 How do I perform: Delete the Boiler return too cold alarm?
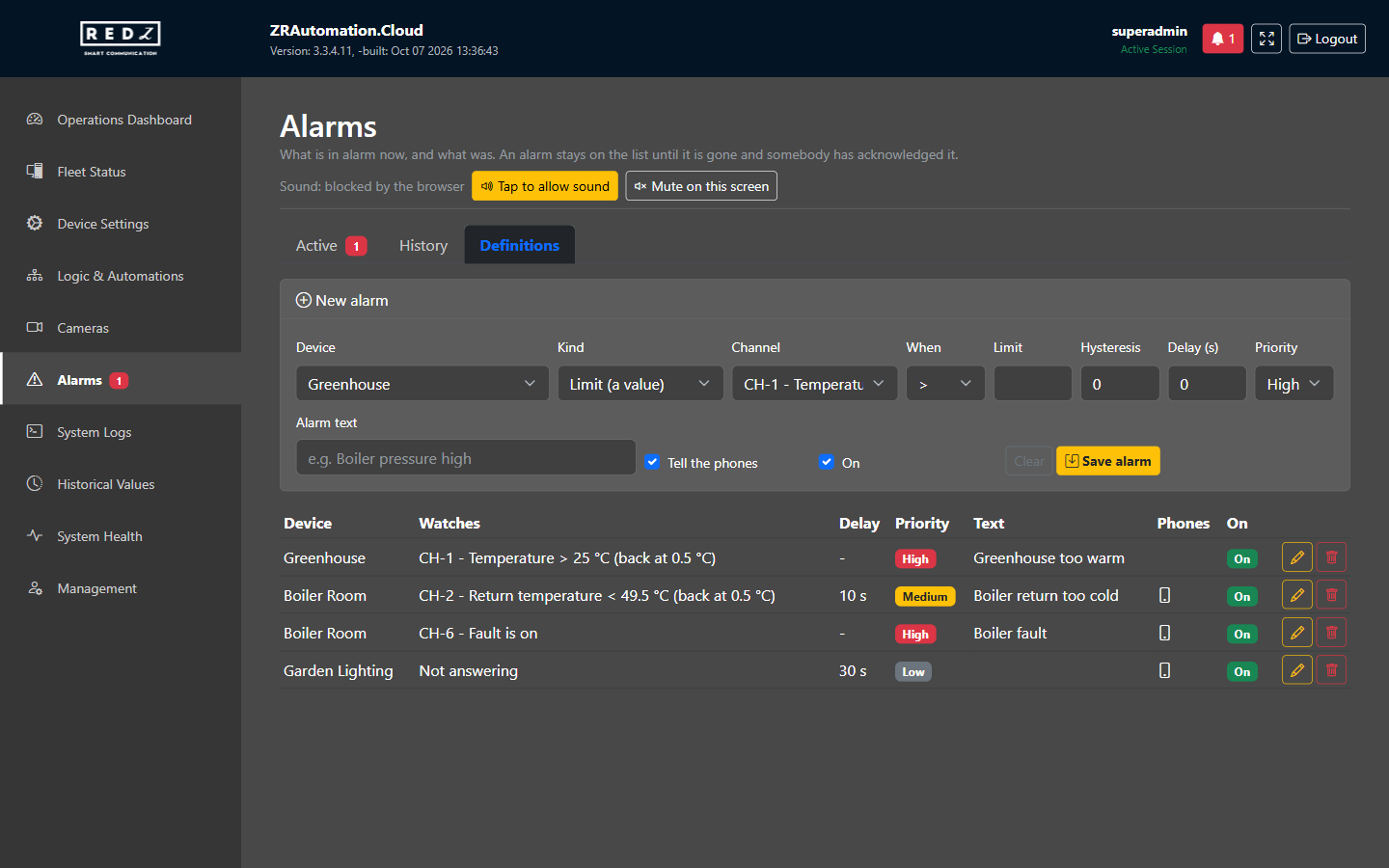click(1331, 595)
